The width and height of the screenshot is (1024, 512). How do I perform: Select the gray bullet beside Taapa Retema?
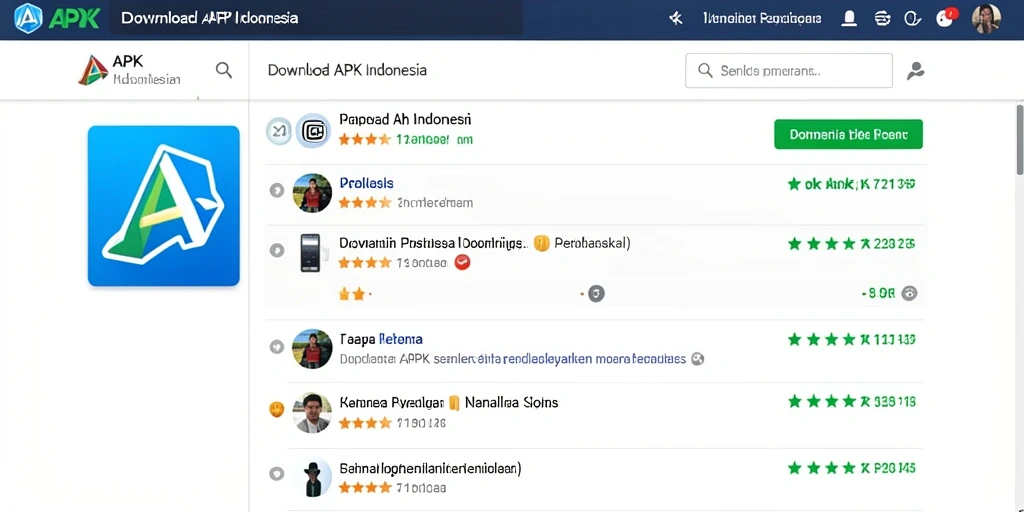[x=277, y=346]
